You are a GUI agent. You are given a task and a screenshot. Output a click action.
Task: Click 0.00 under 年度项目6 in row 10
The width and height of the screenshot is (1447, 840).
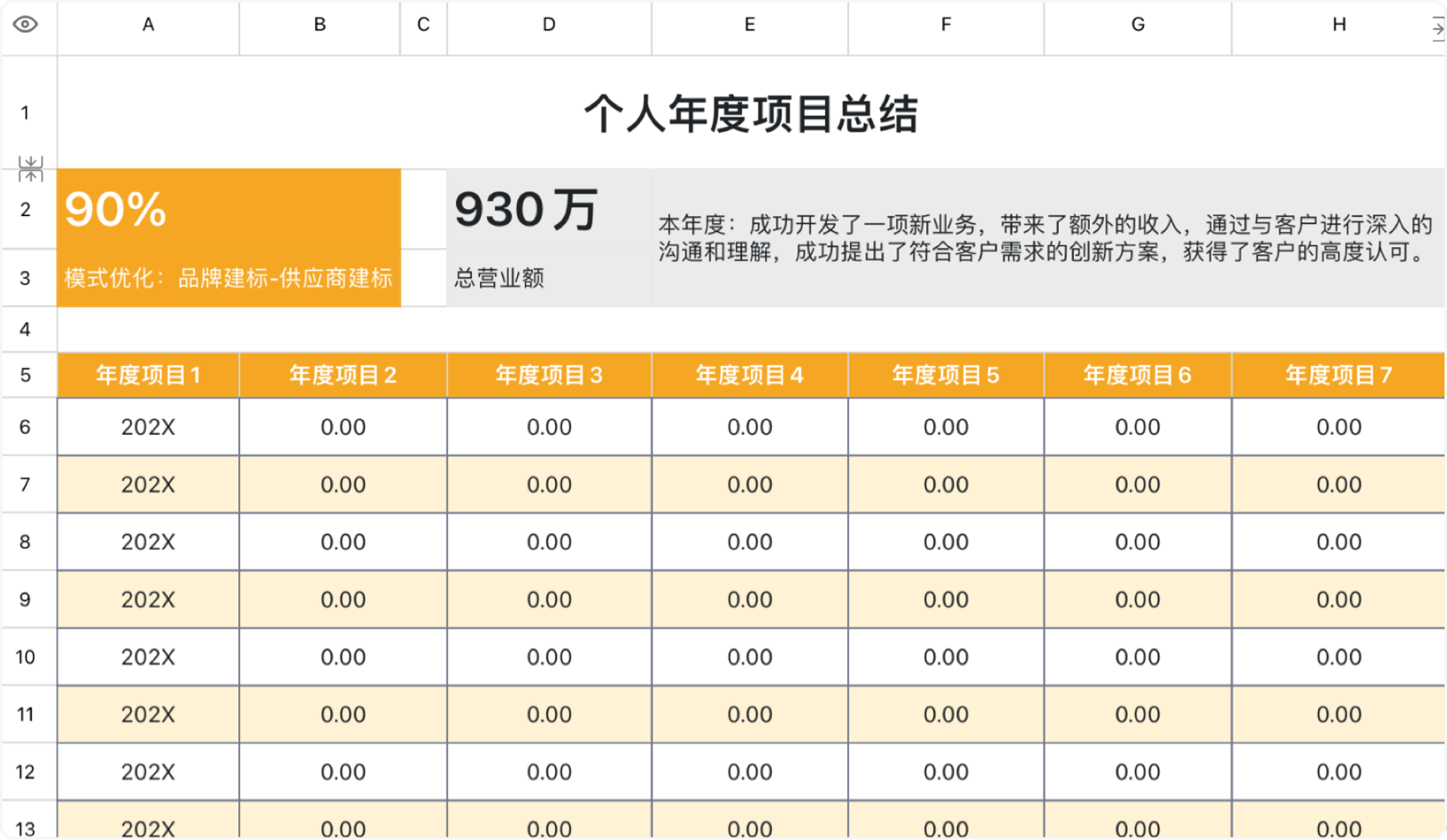coord(1138,657)
